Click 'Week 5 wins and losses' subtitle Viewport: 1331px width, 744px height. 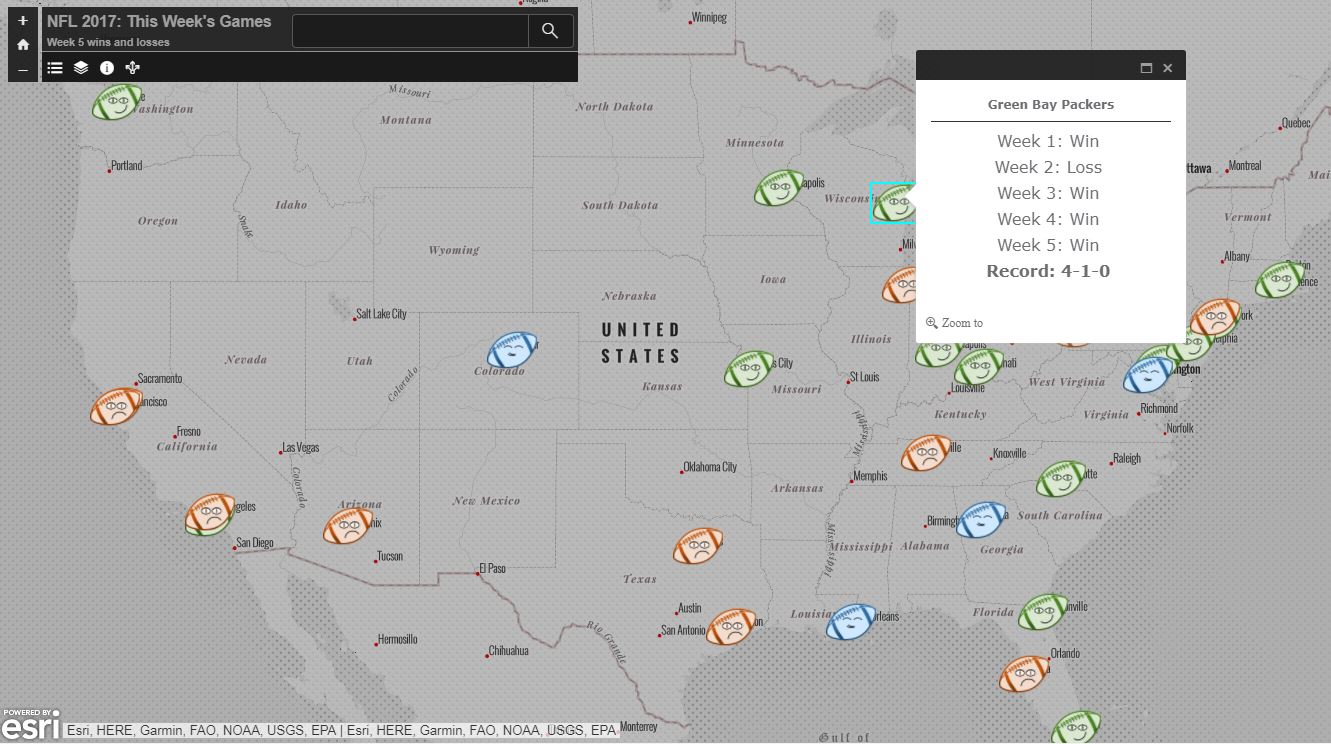coord(108,43)
